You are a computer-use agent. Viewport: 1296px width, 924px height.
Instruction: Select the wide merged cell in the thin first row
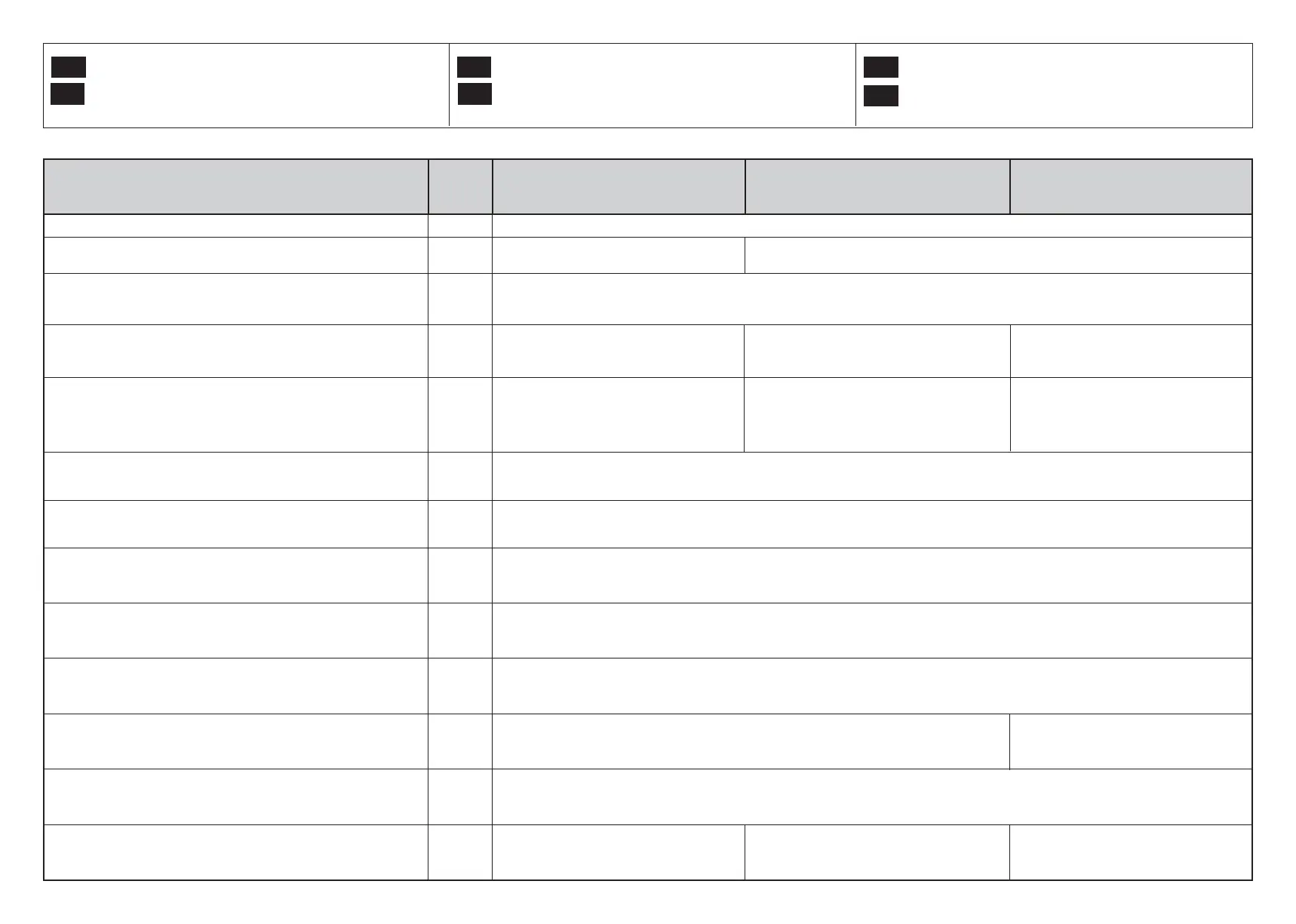(x=871, y=226)
